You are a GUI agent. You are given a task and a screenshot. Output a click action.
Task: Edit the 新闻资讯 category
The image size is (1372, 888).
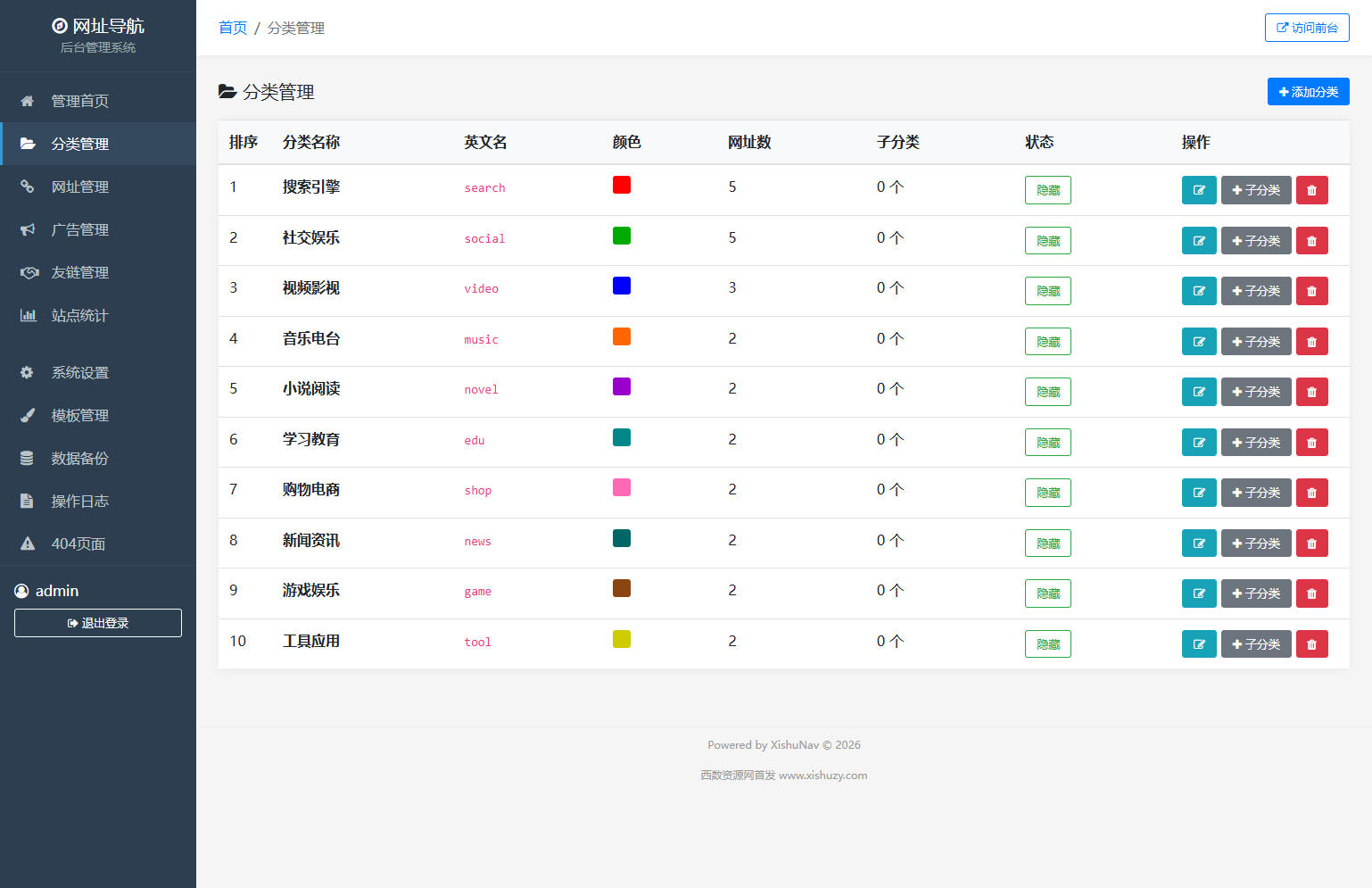(1199, 544)
